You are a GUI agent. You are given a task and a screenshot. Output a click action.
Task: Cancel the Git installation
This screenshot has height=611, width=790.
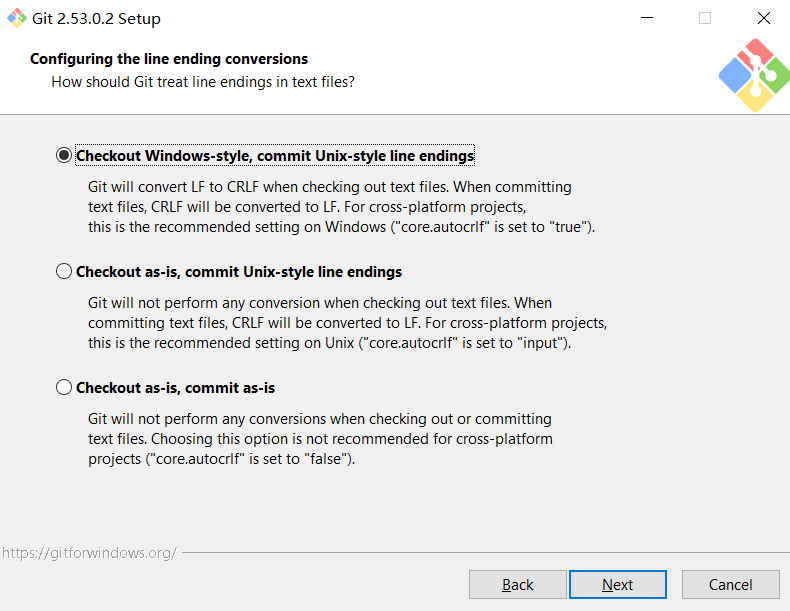[x=730, y=584]
